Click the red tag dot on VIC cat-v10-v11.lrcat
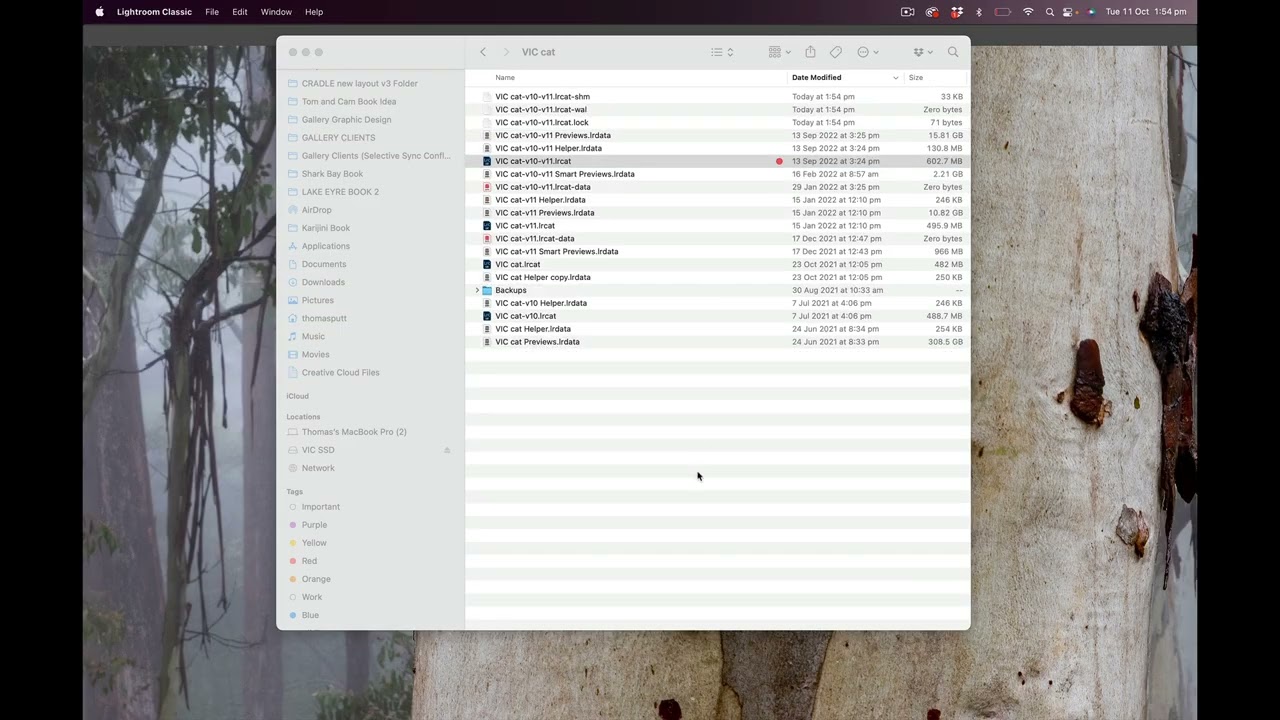1280x720 pixels. click(779, 161)
